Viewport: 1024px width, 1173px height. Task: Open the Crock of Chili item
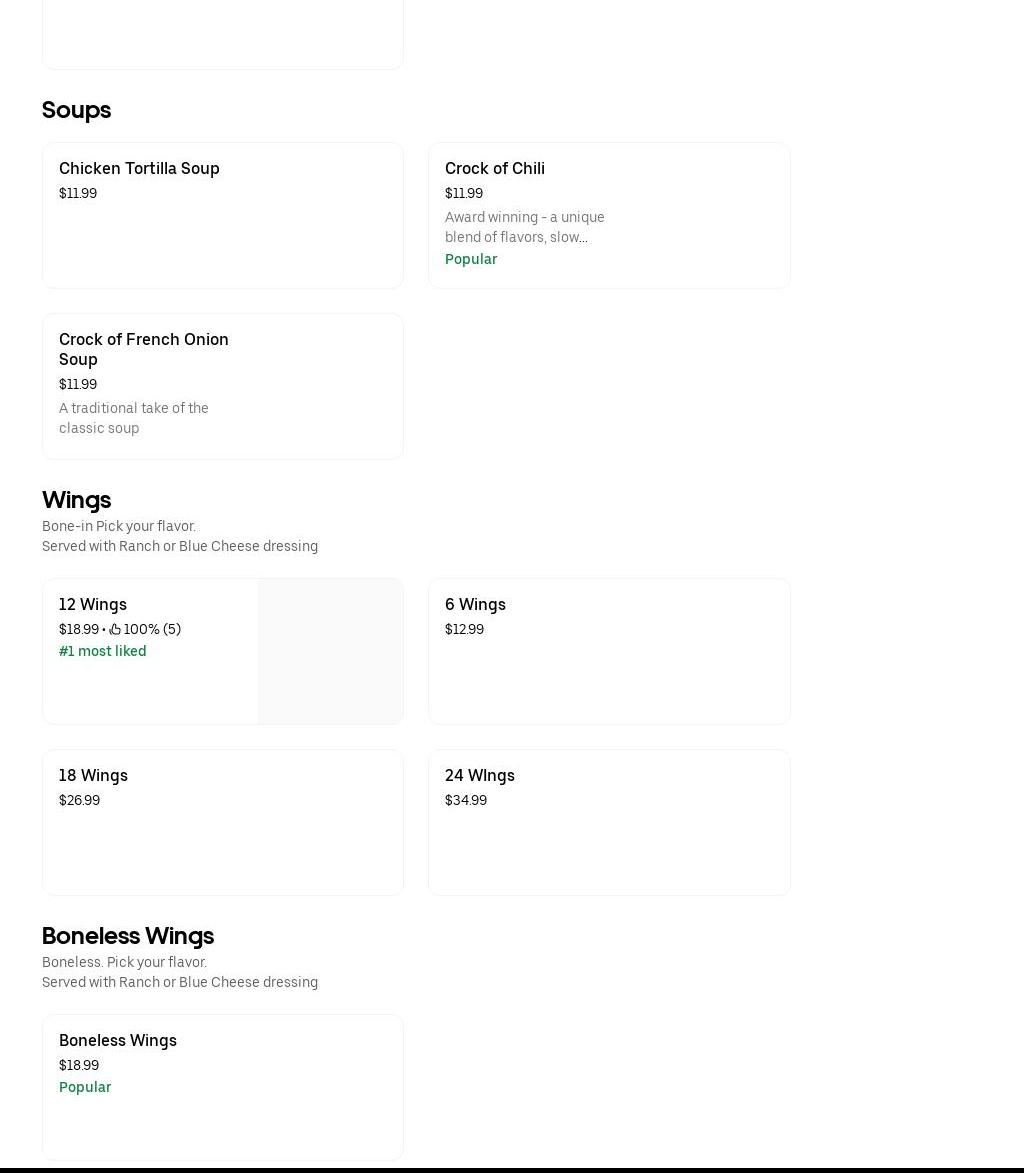pos(609,215)
